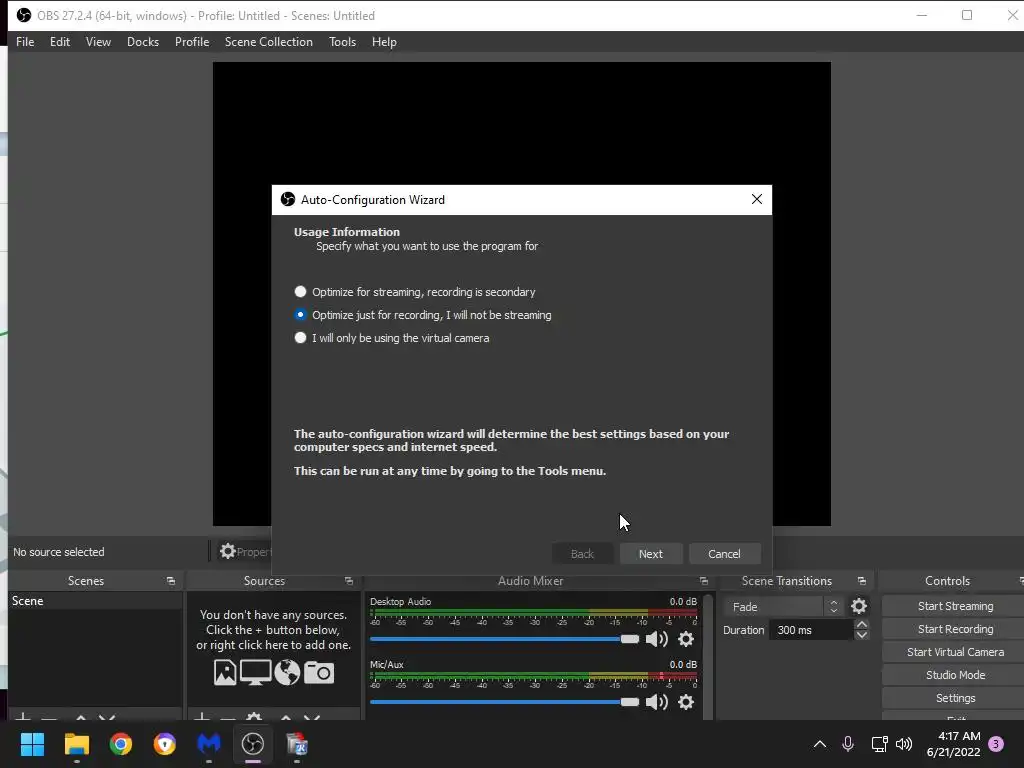Adjust the Mic/Aux volume slider
This screenshot has width=1024, height=768.
[x=504, y=702]
